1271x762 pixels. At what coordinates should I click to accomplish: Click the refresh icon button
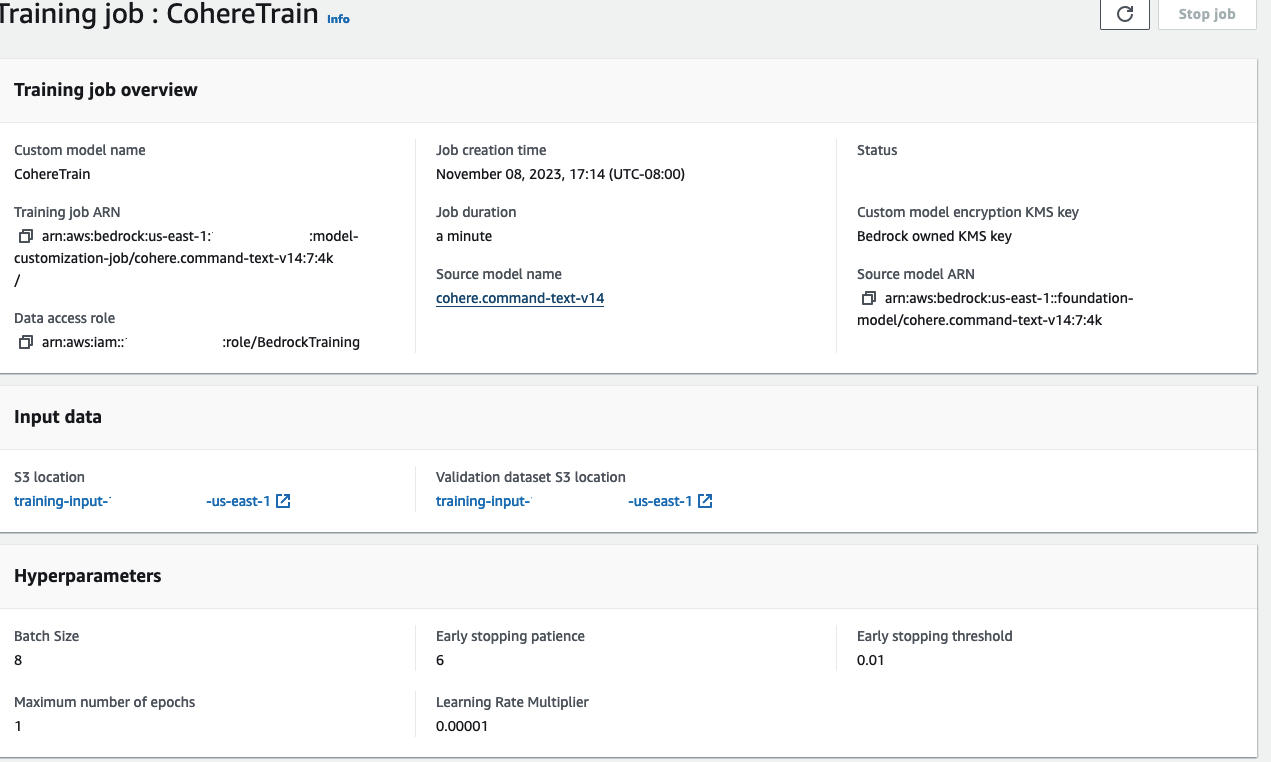[1124, 15]
